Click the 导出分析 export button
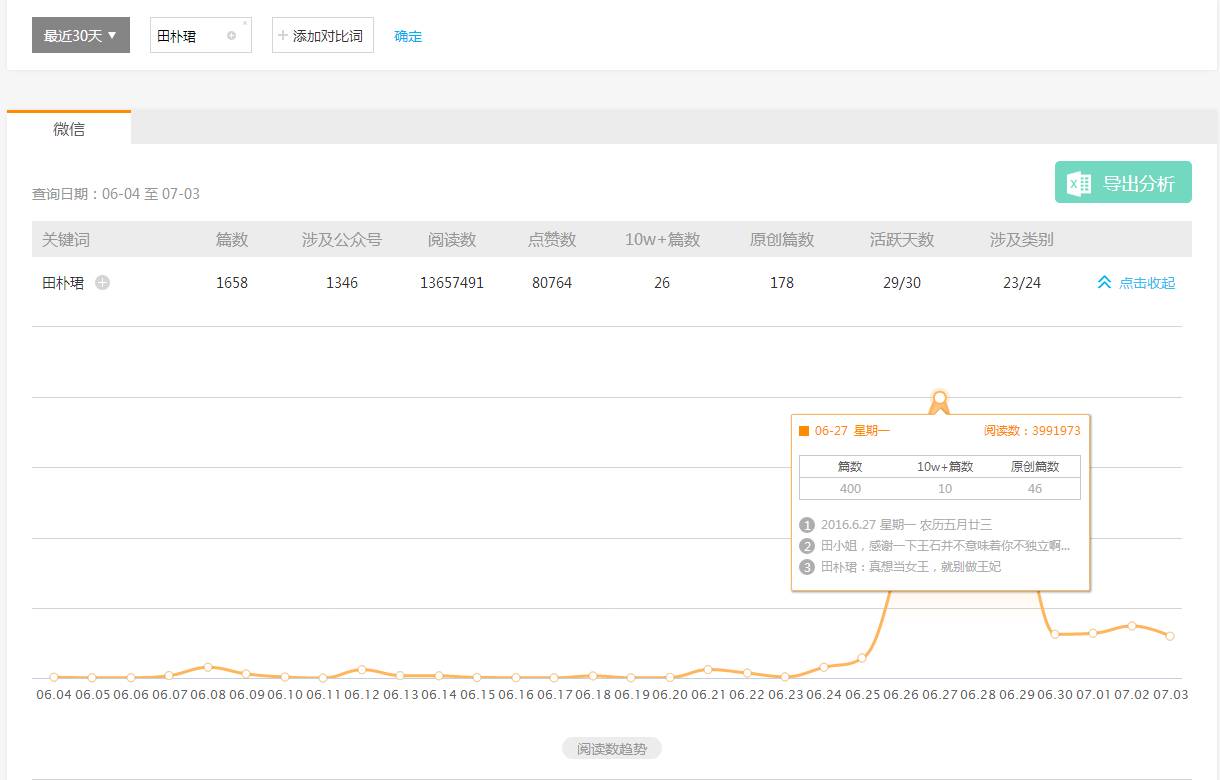Image resolution: width=1220 pixels, height=780 pixels. pos(1123,183)
